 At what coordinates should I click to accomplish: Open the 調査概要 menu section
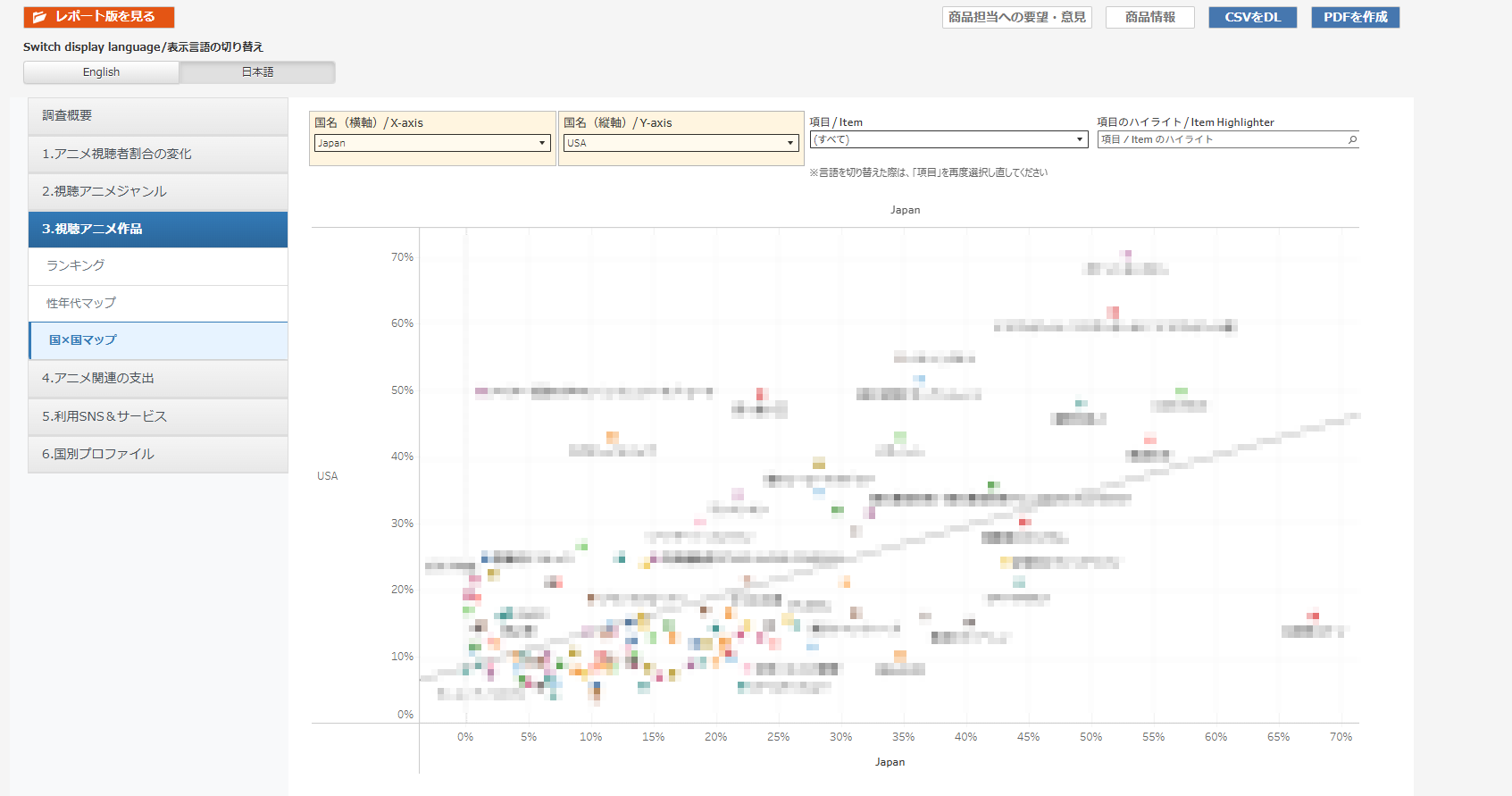(x=158, y=116)
